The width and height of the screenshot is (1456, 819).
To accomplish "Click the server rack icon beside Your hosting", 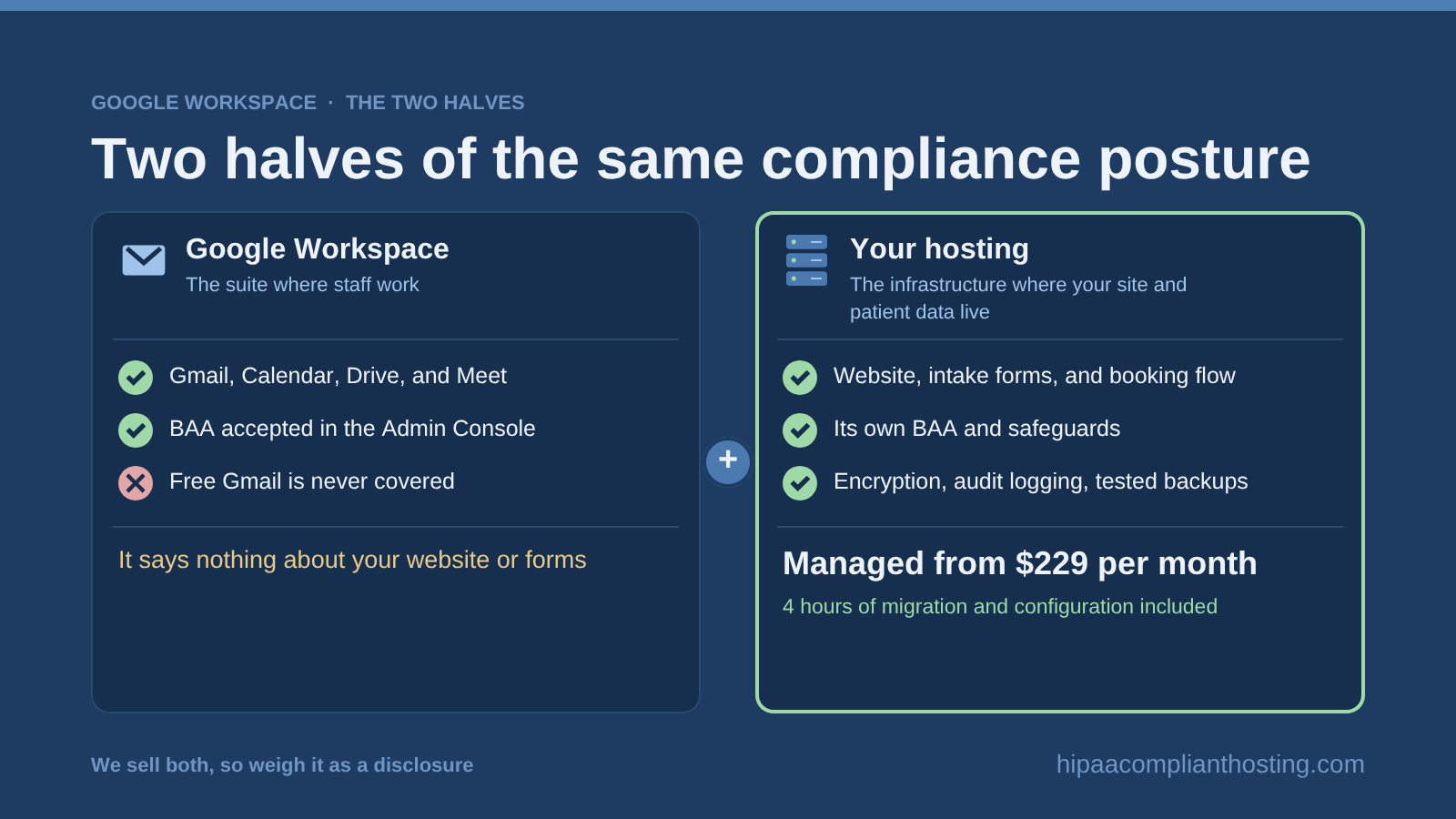I will click(x=806, y=260).
